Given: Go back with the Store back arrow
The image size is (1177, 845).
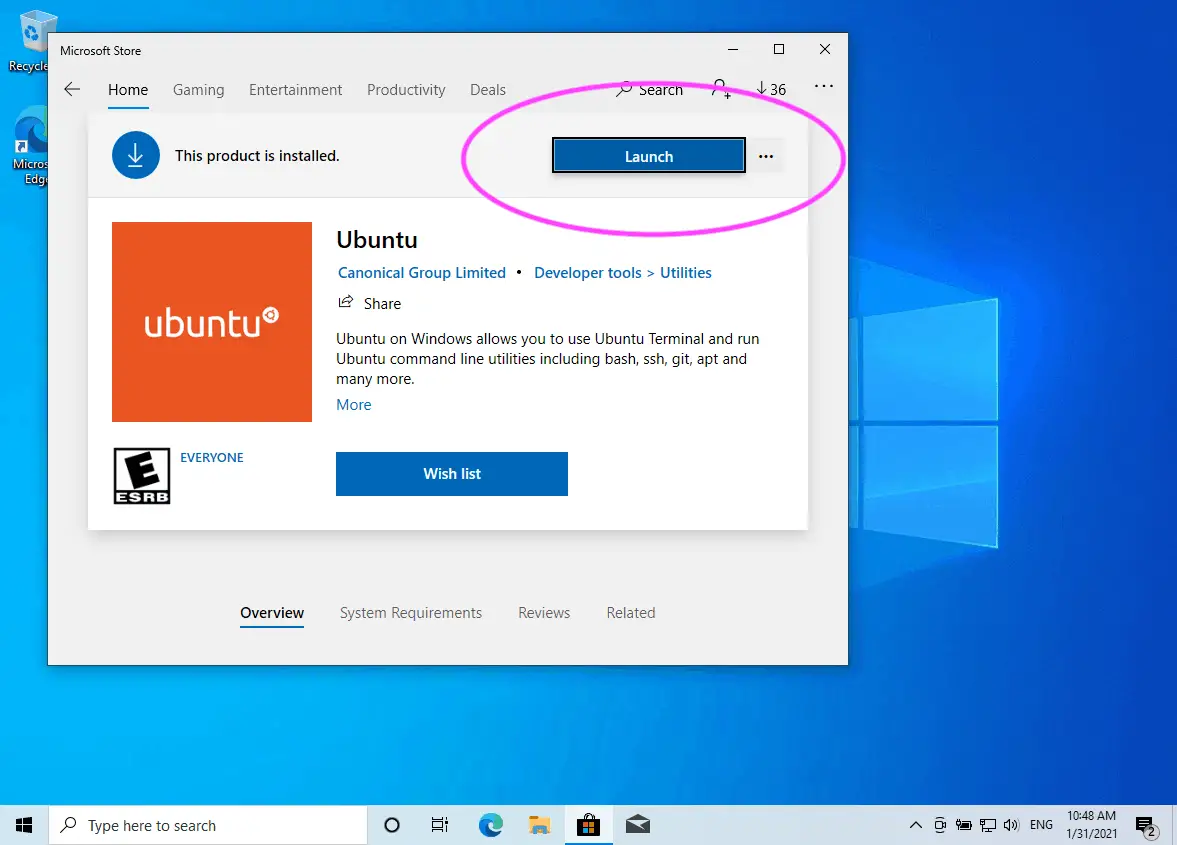Looking at the screenshot, I should click(x=72, y=89).
